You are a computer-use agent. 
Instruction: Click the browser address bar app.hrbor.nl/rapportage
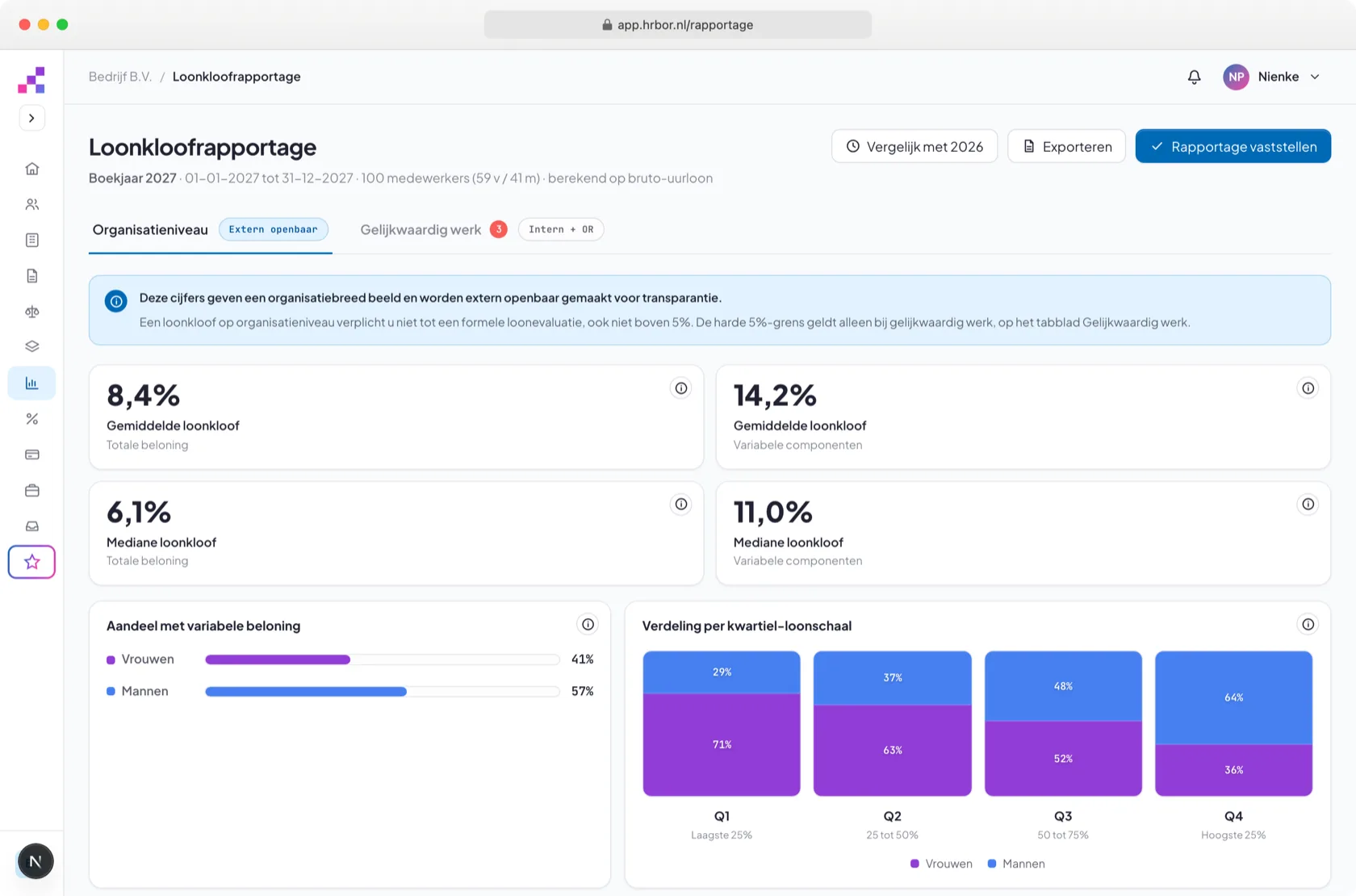pos(678,24)
